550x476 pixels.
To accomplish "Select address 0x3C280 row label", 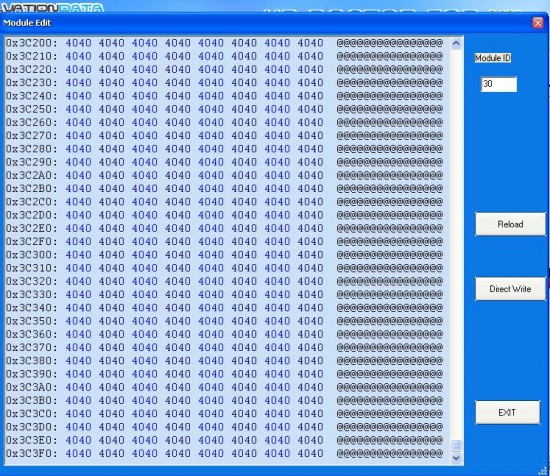I will [31, 149].
